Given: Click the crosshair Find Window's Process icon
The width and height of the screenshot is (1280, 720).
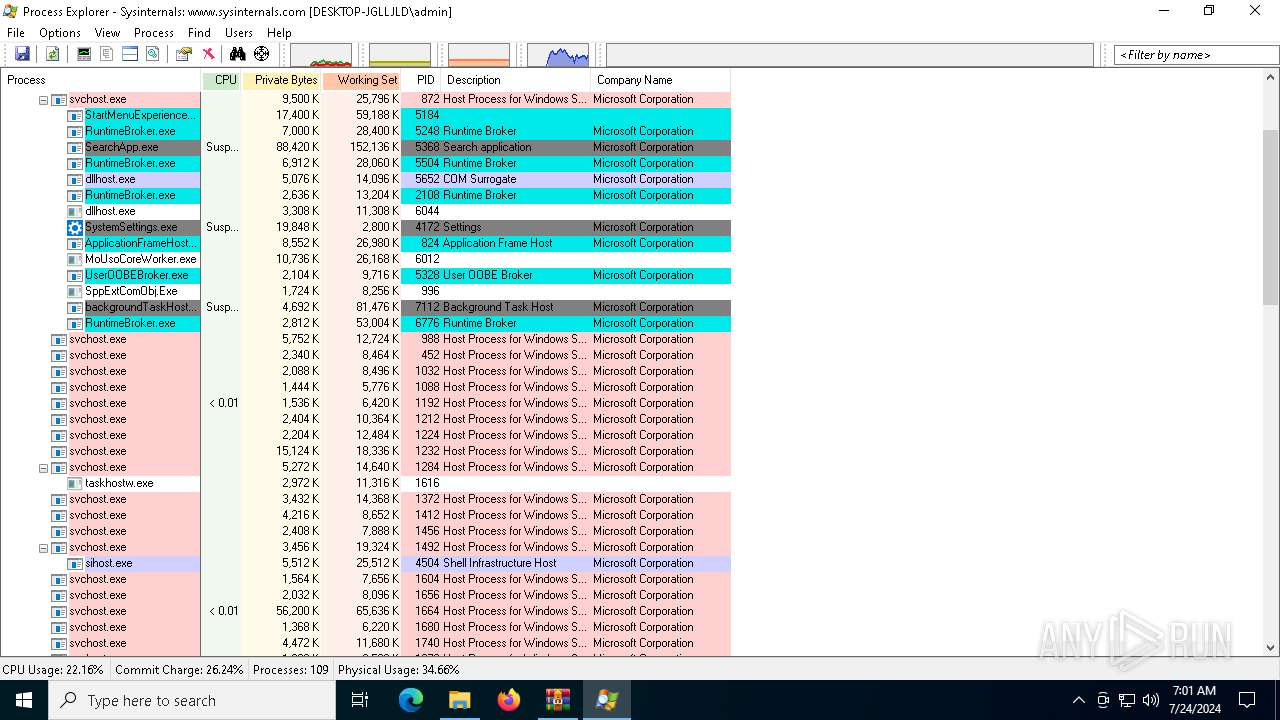Looking at the screenshot, I should (x=262, y=54).
